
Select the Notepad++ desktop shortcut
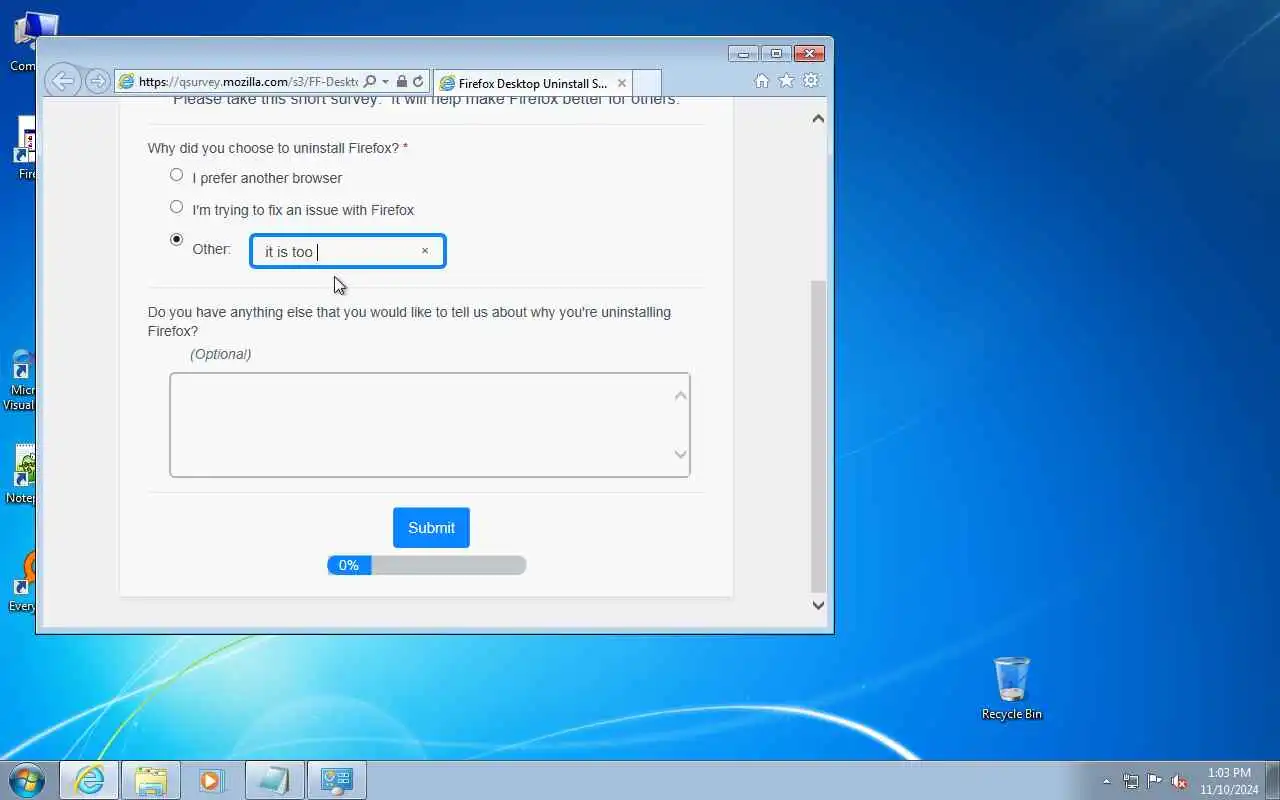[x=22, y=475]
